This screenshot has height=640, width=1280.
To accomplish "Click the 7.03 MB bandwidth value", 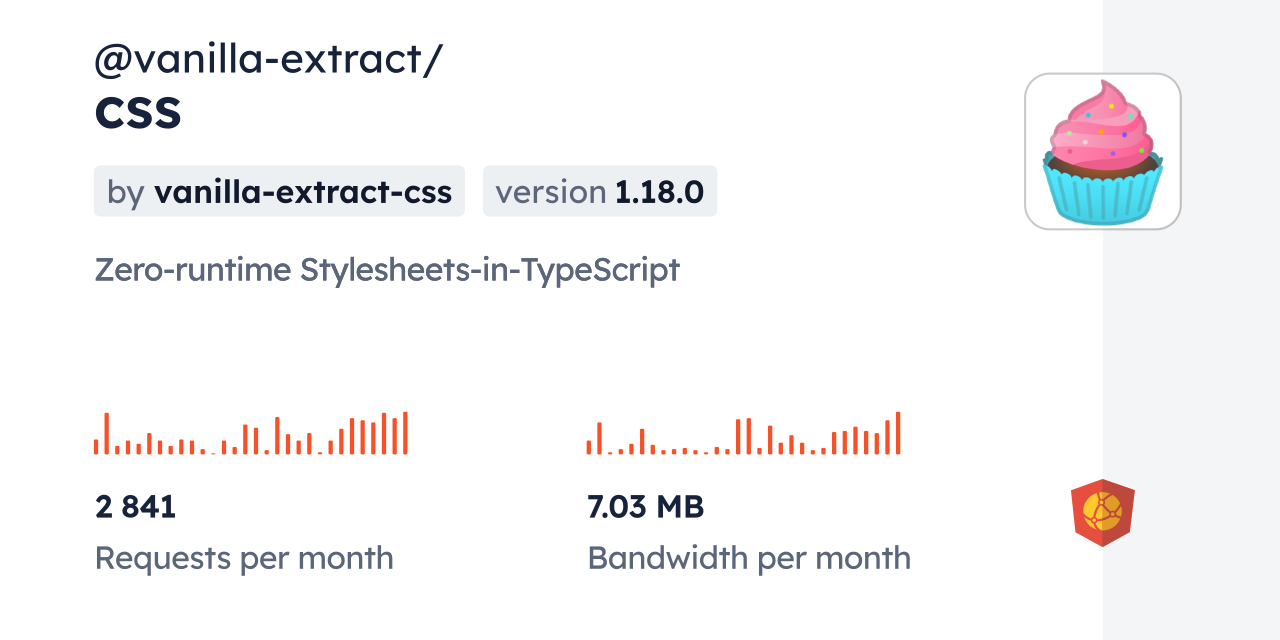I will point(646,507).
